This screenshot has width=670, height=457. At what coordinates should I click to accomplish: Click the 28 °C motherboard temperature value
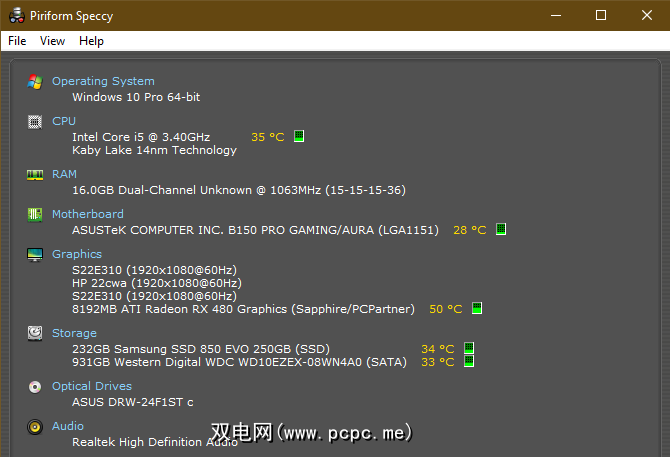470,230
